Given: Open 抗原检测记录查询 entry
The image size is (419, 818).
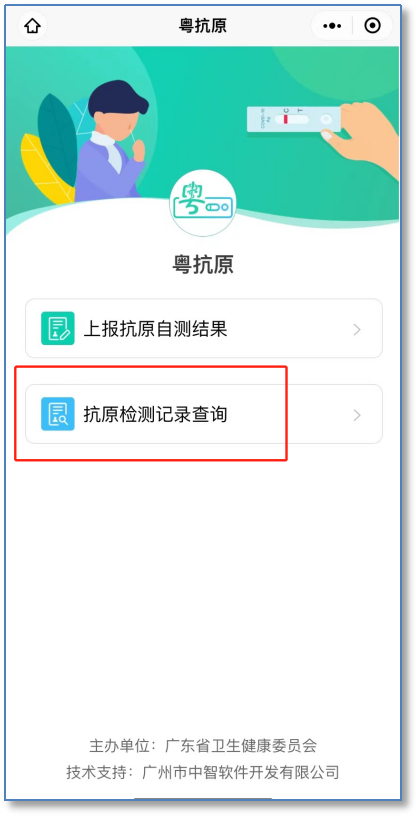Looking at the screenshot, I should point(204,414).
